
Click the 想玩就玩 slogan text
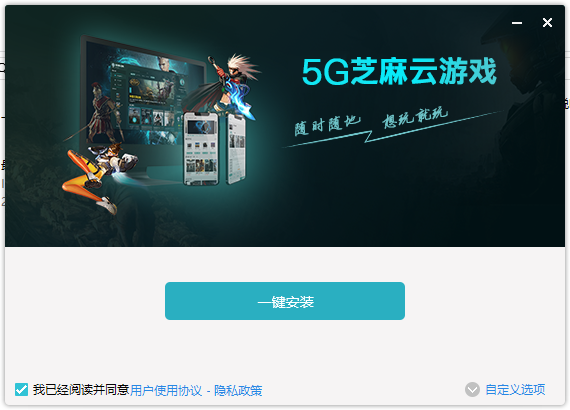pyautogui.click(x=414, y=117)
